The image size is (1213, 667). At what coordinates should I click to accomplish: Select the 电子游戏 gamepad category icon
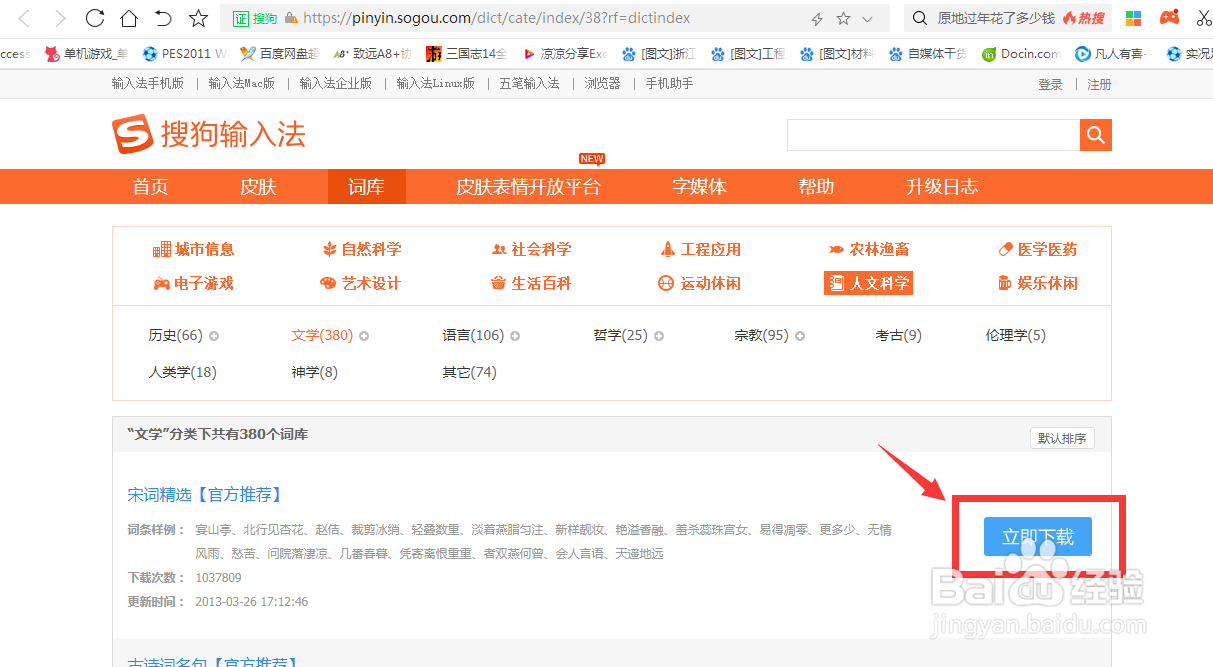pos(161,283)
